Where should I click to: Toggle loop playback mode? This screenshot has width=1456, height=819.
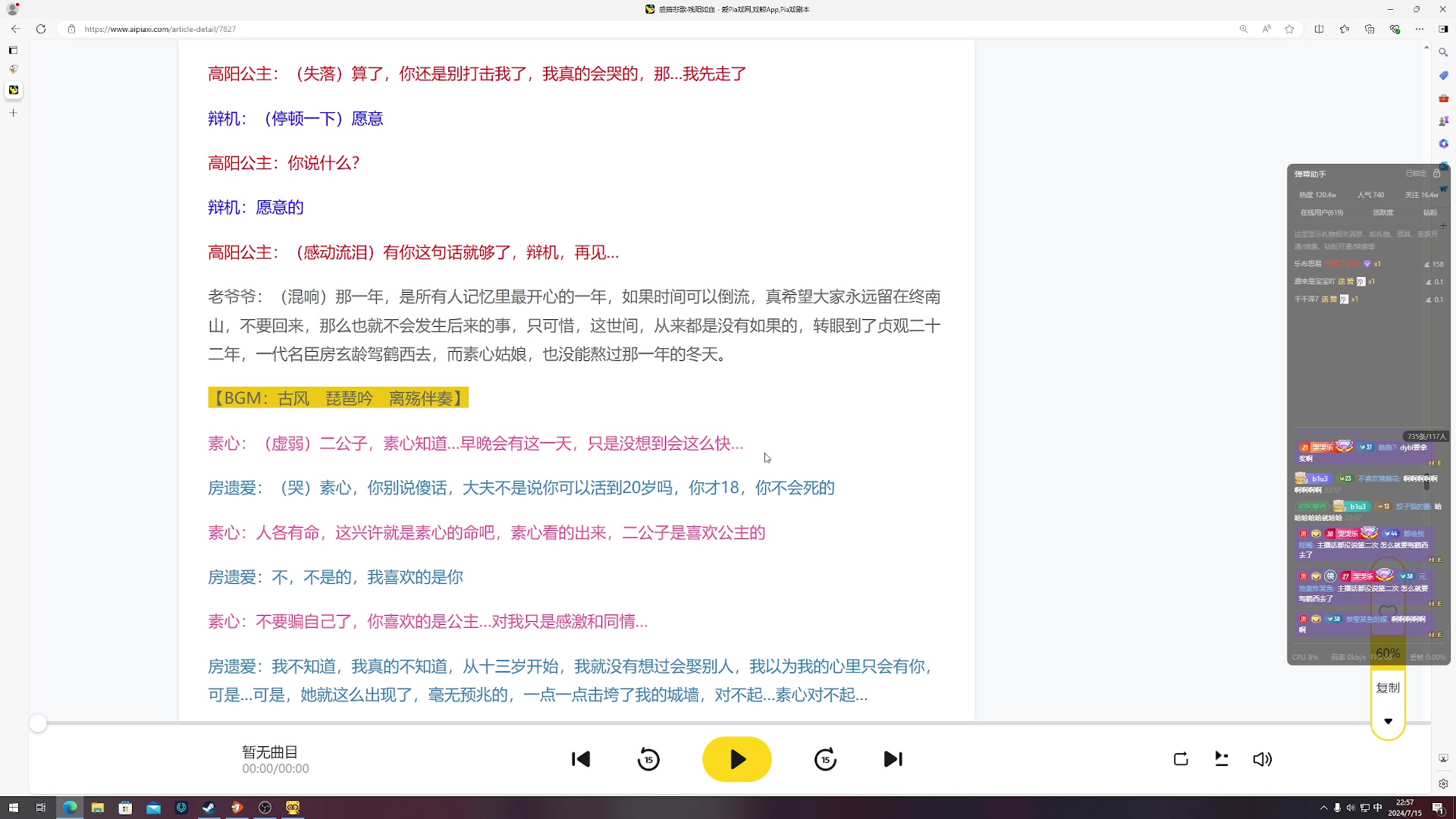(1181, 759)
